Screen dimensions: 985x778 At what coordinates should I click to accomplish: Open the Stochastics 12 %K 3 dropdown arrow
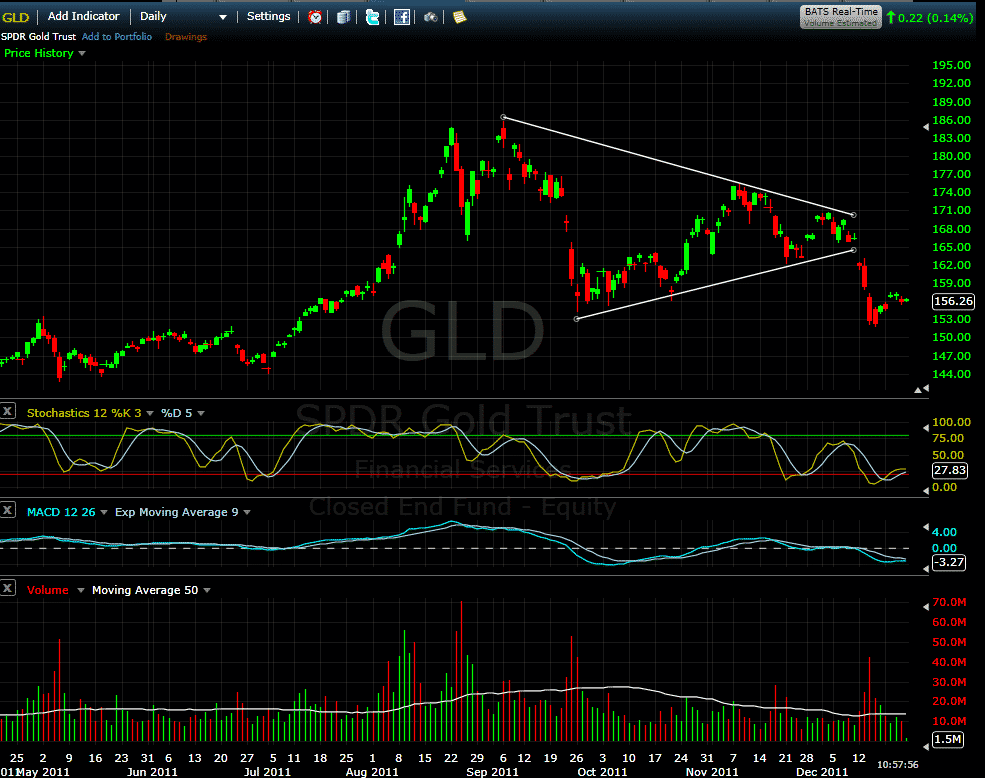pos(150,414)
